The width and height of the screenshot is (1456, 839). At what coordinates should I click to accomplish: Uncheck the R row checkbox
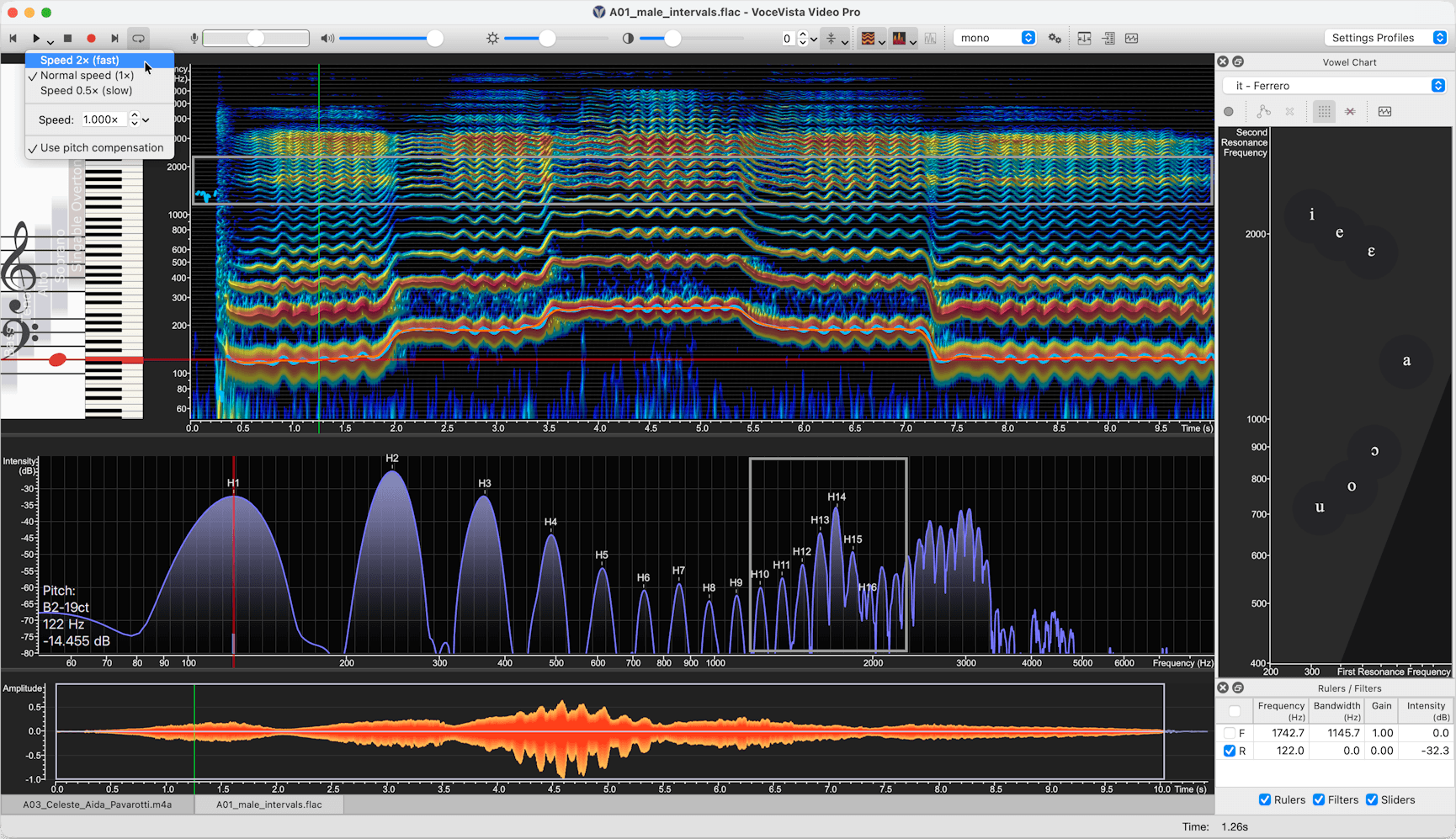click(x=1230, y=751)
